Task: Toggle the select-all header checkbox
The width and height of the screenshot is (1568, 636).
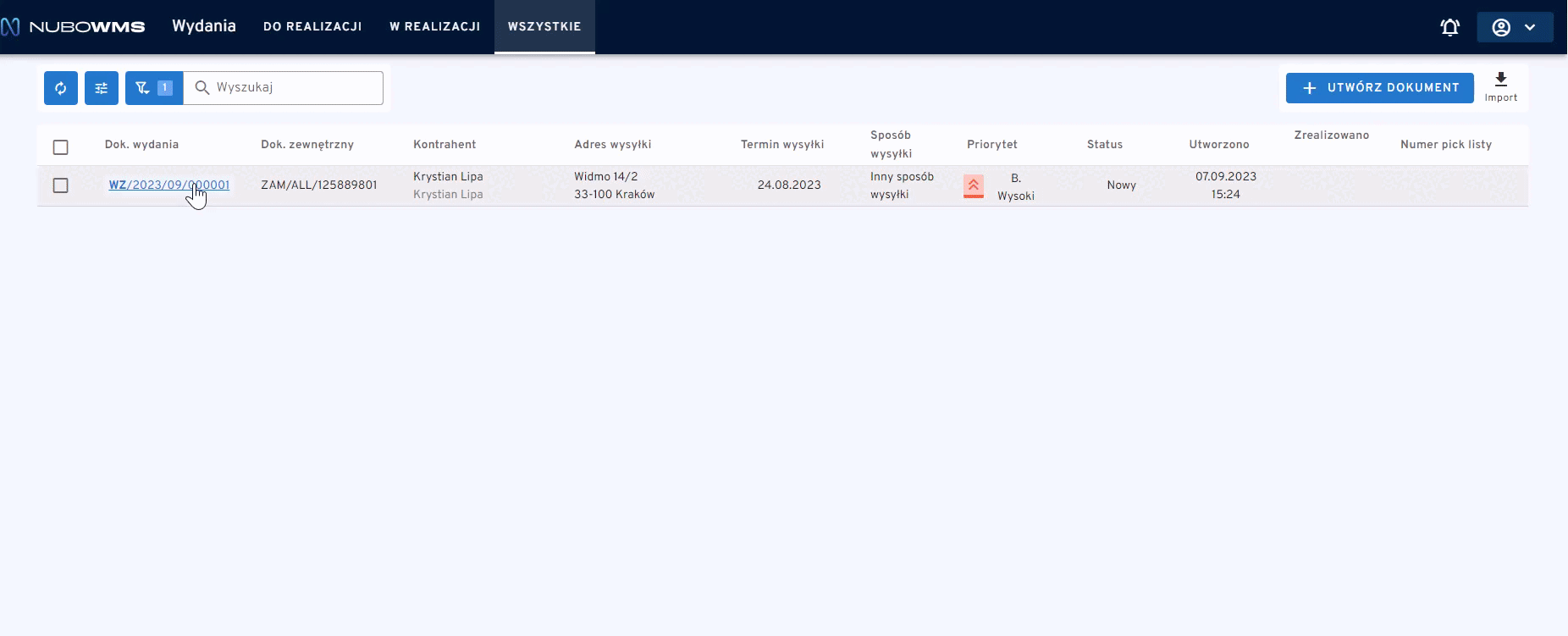Action: (60, 147)
